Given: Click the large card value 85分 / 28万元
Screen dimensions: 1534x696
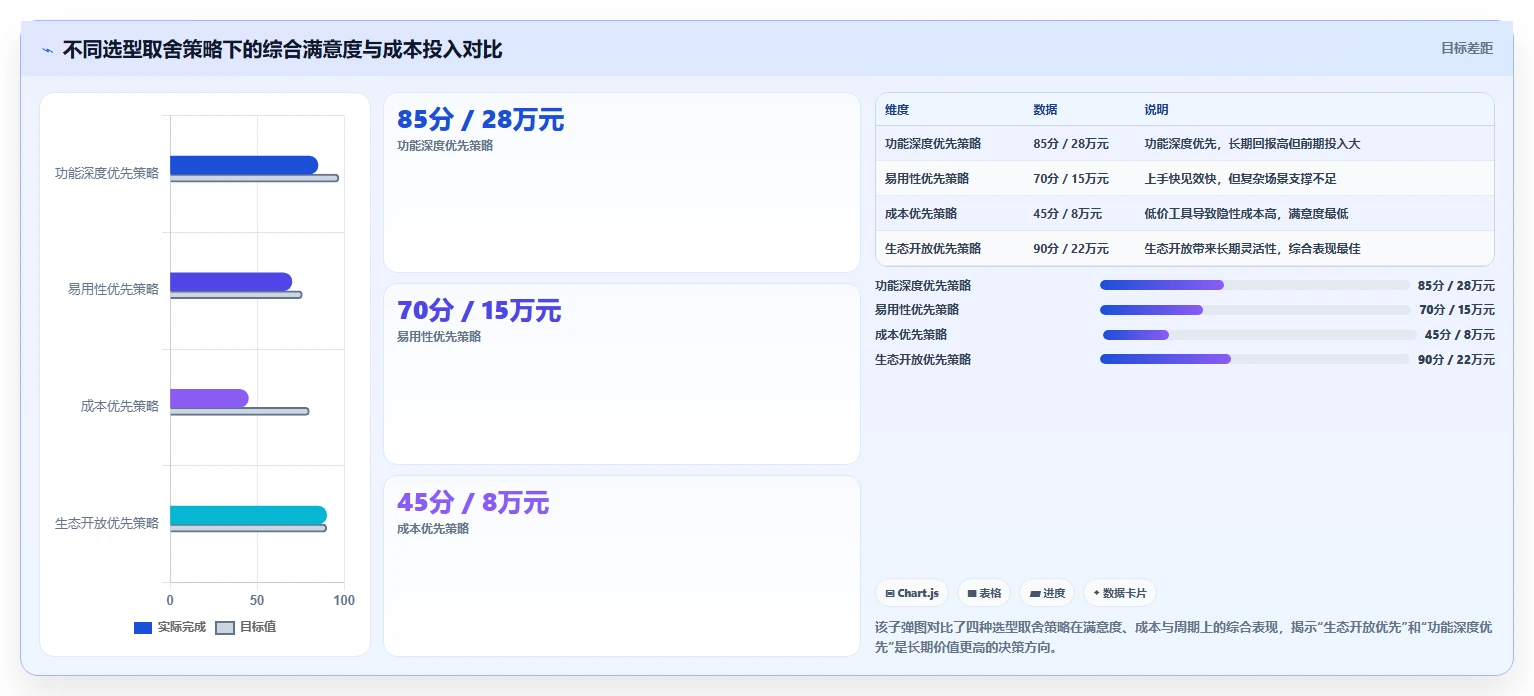Looking at the screenshot, I should 481,120.
